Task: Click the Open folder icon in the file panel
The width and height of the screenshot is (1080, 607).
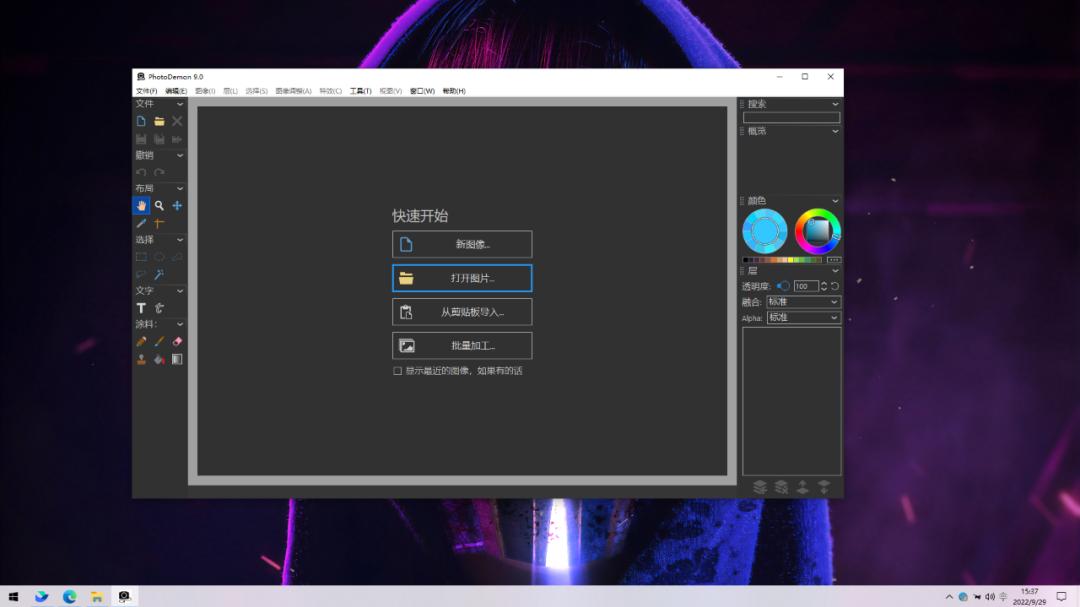Action: [159, 121]
